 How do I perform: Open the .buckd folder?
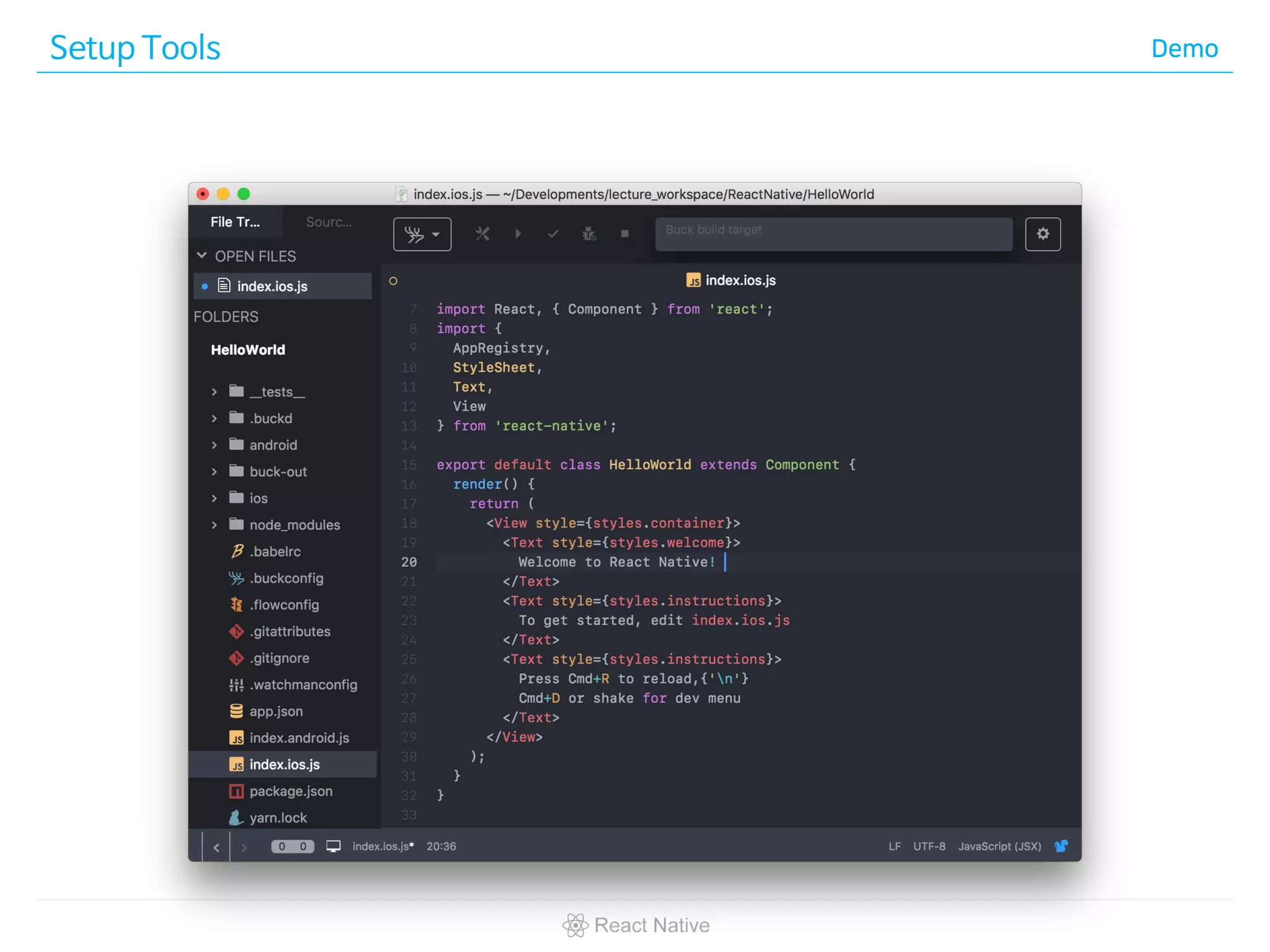[x=271, y=418]
